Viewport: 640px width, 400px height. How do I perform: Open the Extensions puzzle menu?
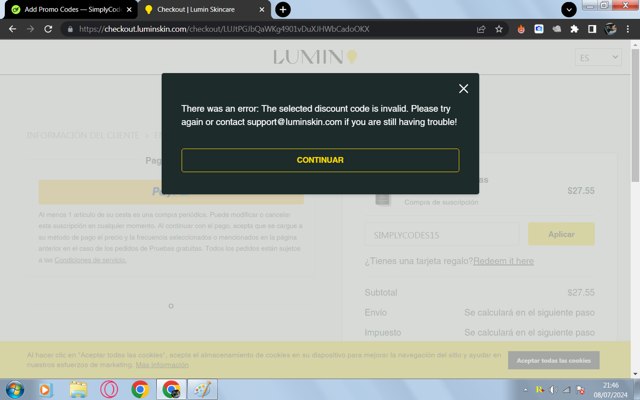click(574, 29)
